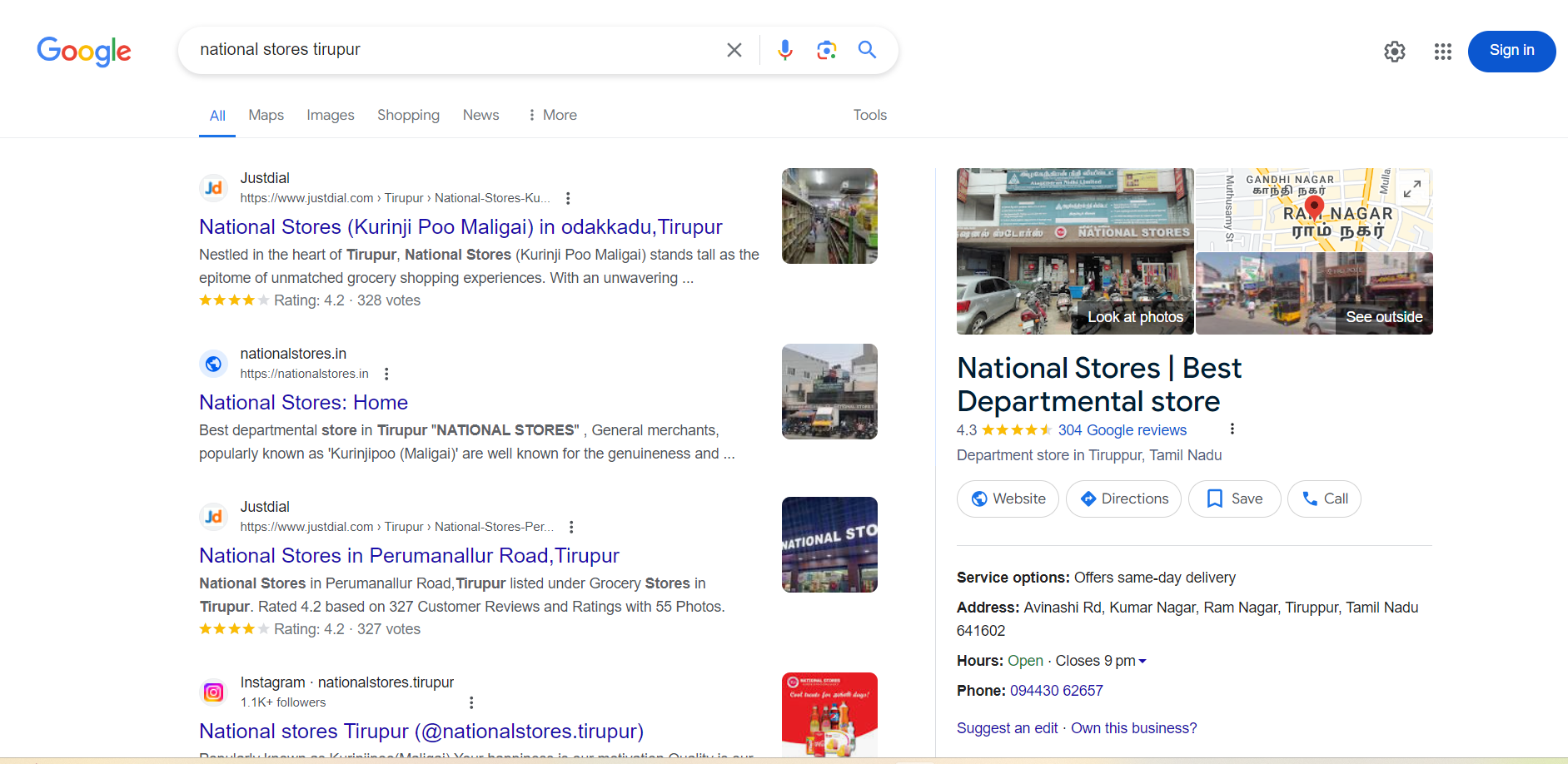Switch to the Images tab
The width and height of the screenshot is (1568, 764).
331,115
